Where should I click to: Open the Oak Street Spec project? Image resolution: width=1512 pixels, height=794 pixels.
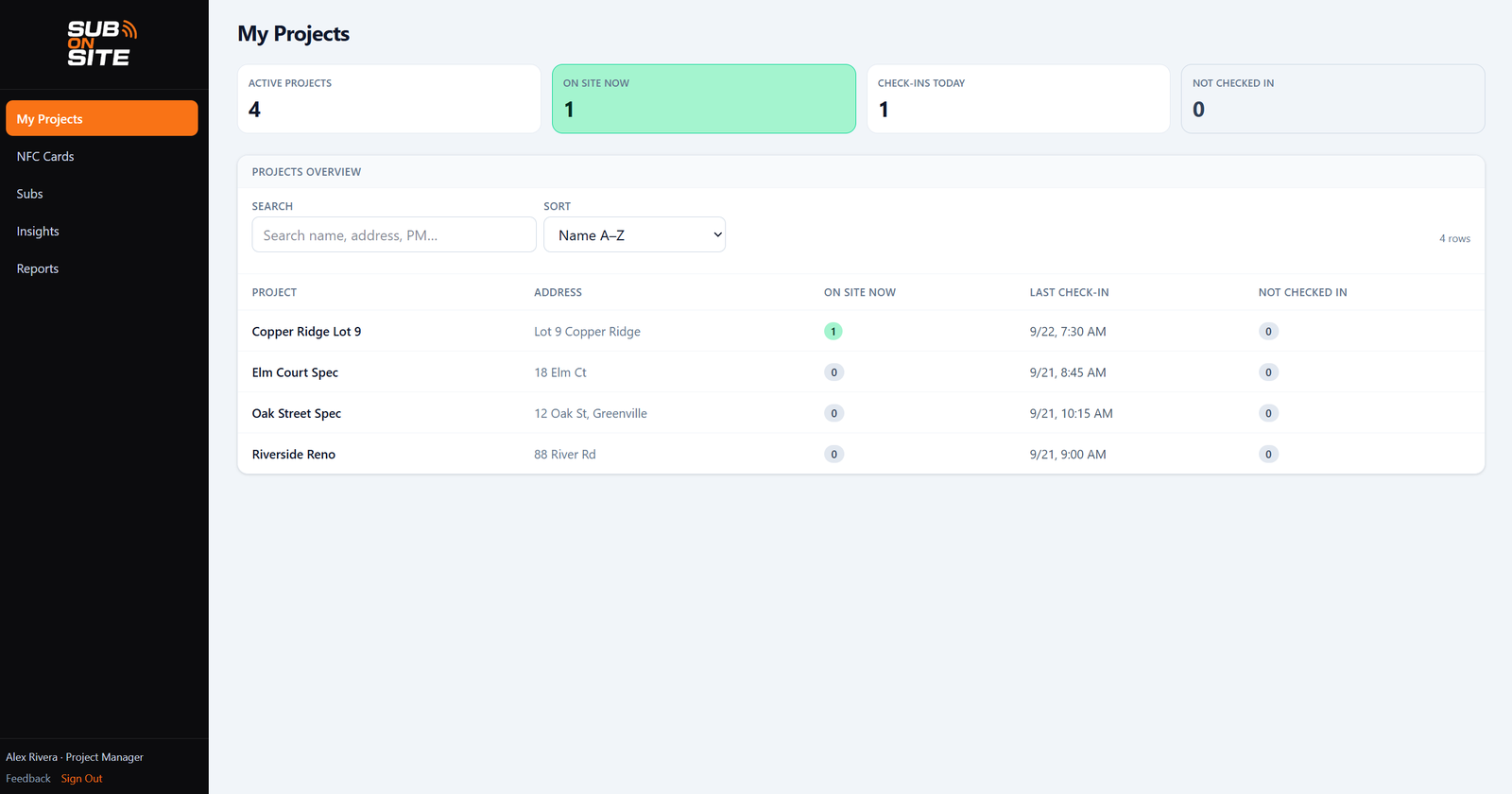(x=297, y=413)
